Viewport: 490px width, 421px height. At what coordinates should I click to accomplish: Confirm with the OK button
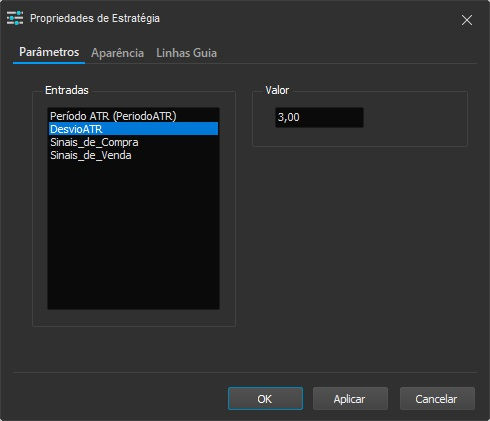click(265, 399)
